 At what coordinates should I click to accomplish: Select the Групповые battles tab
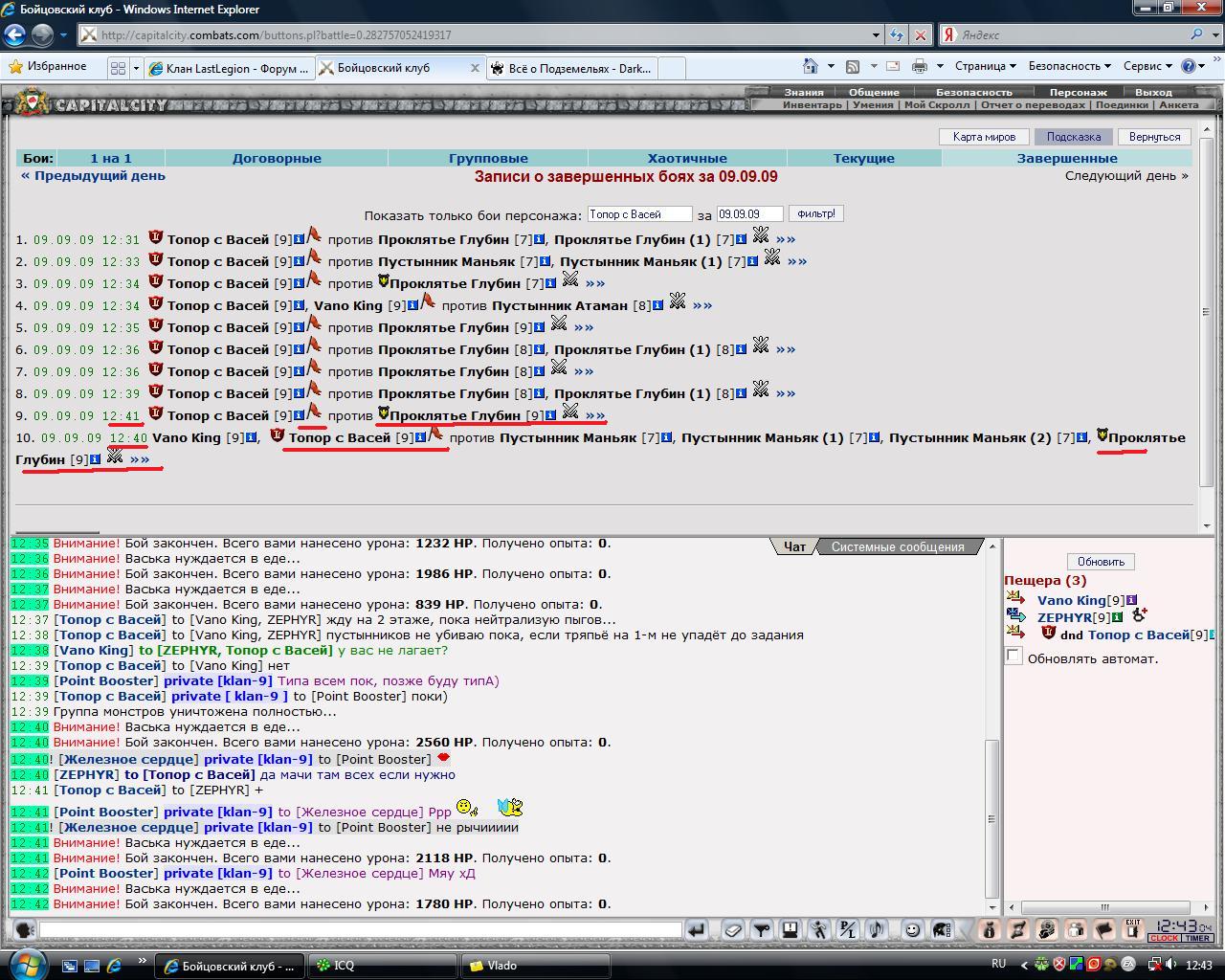(488, 158)
